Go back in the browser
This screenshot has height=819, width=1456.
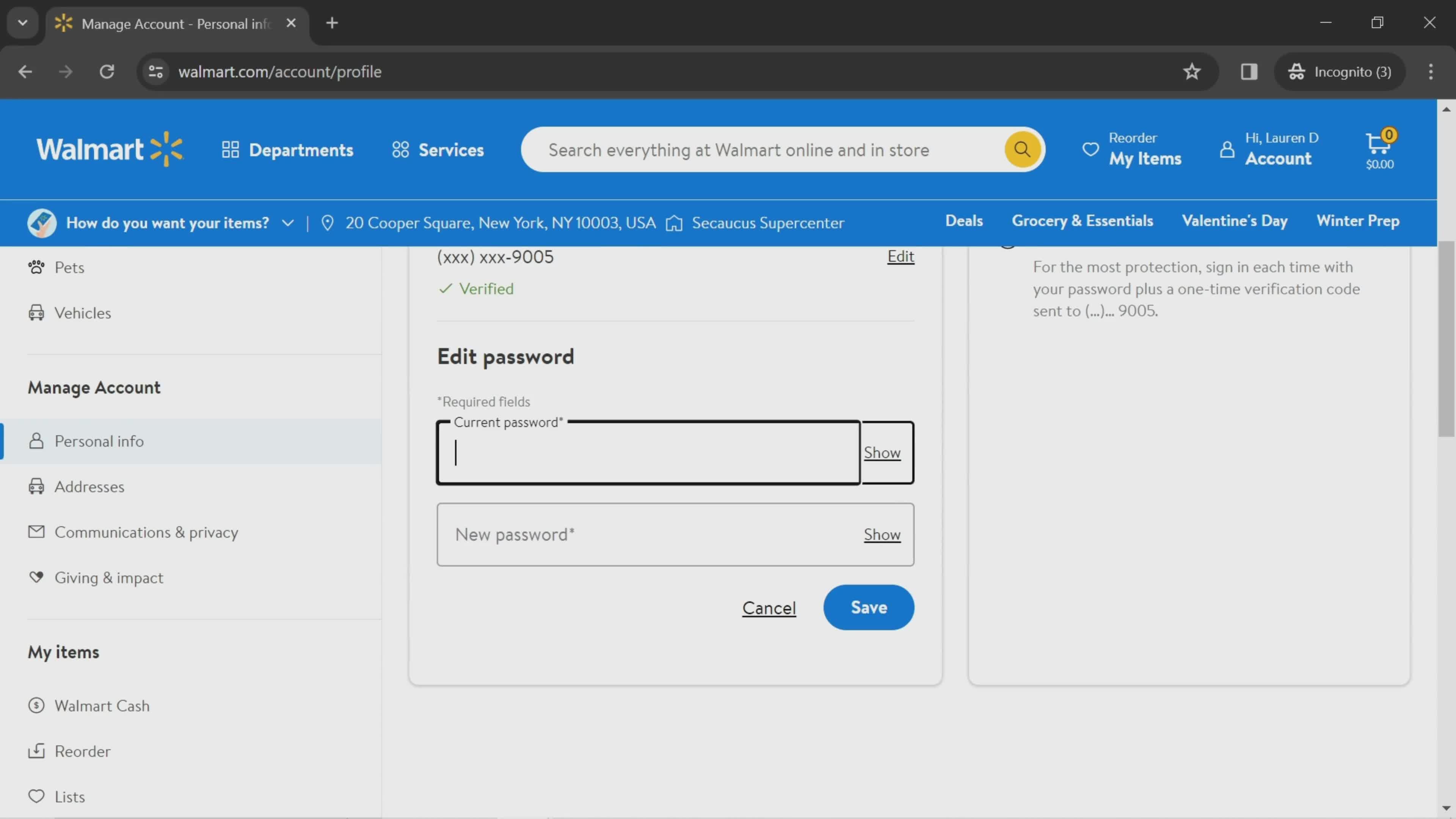click(25, 72)
